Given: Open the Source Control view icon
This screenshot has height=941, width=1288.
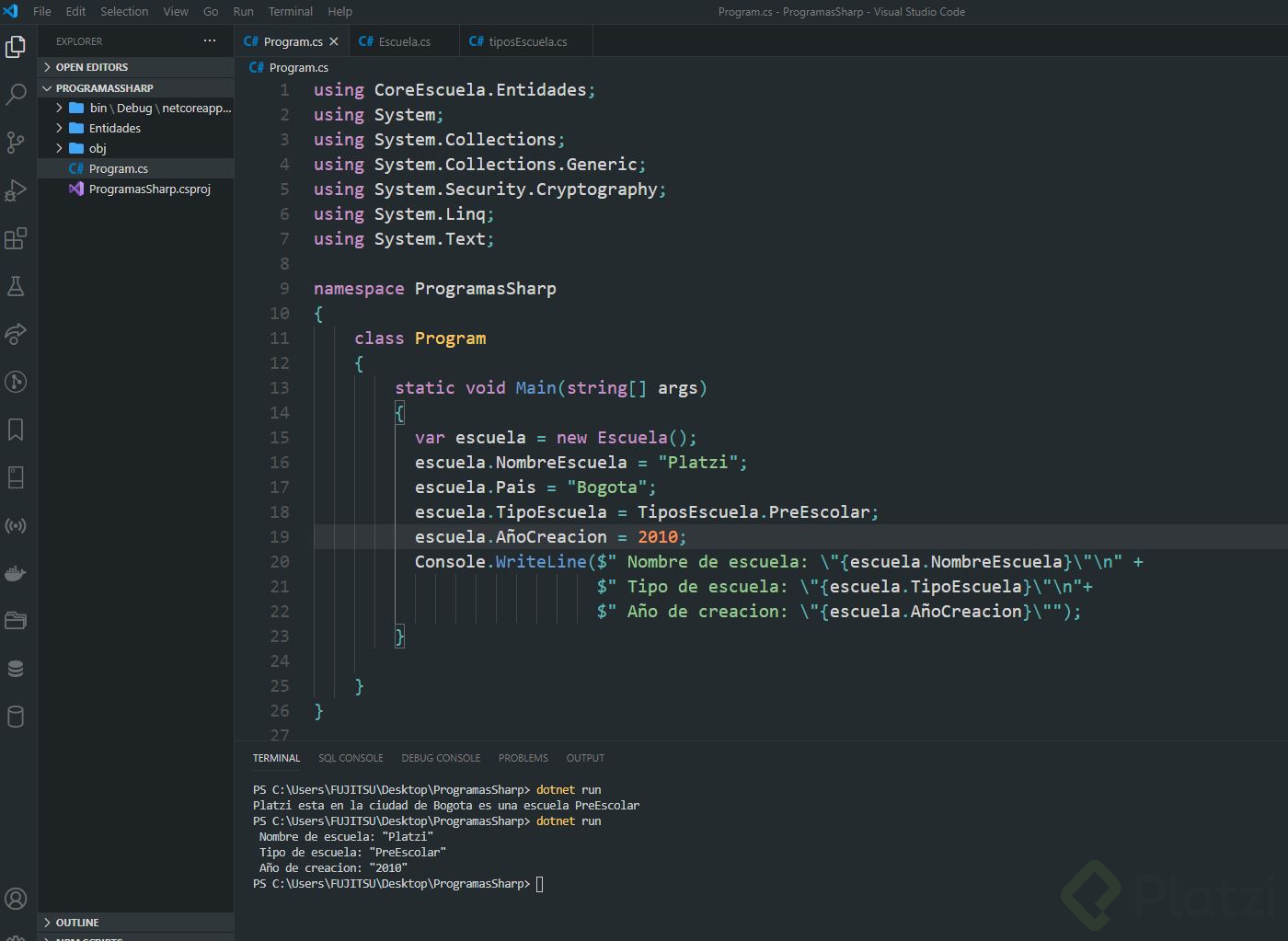Looking at the screenshot, I should coord(16,142).
